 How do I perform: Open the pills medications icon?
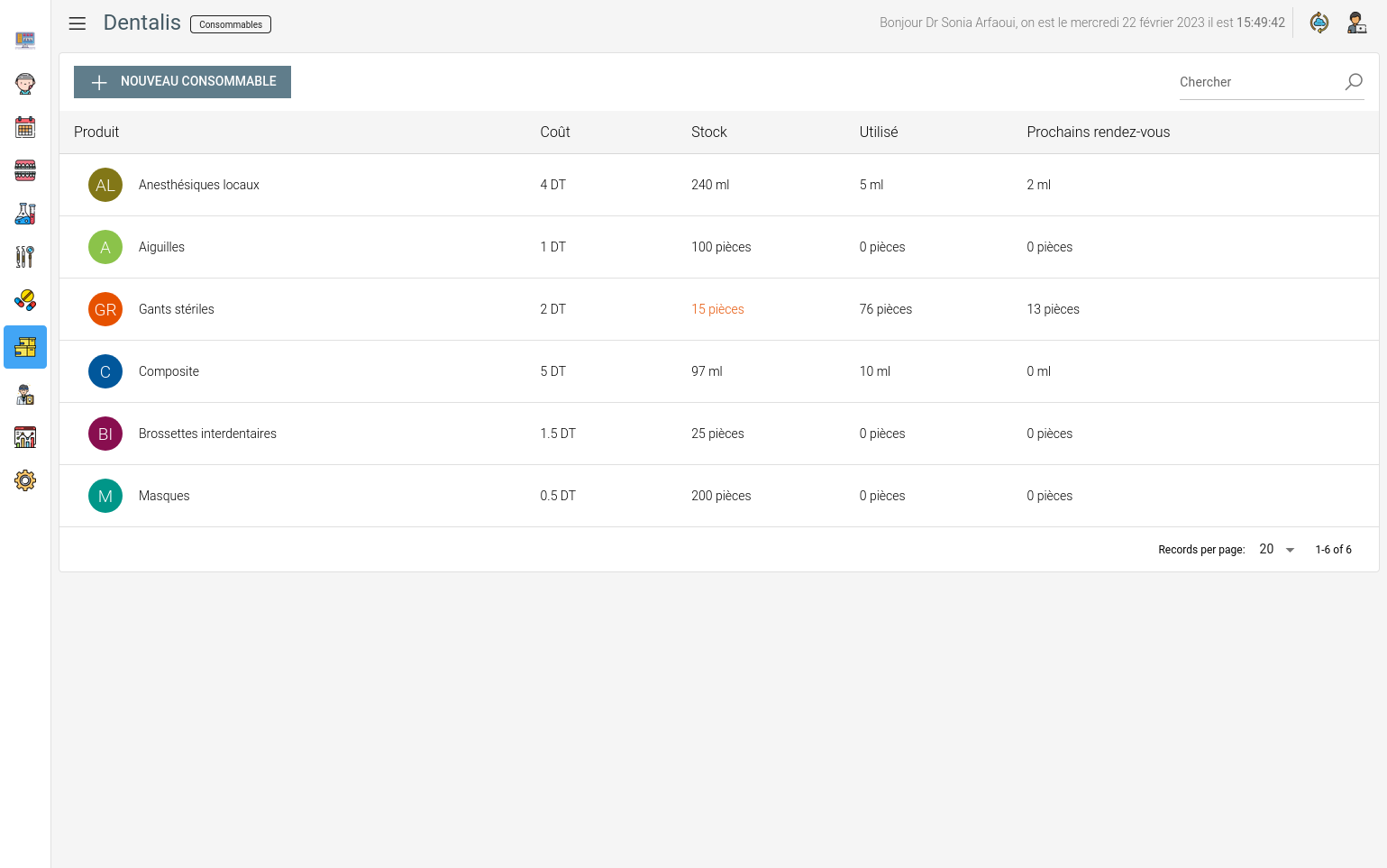25,300
